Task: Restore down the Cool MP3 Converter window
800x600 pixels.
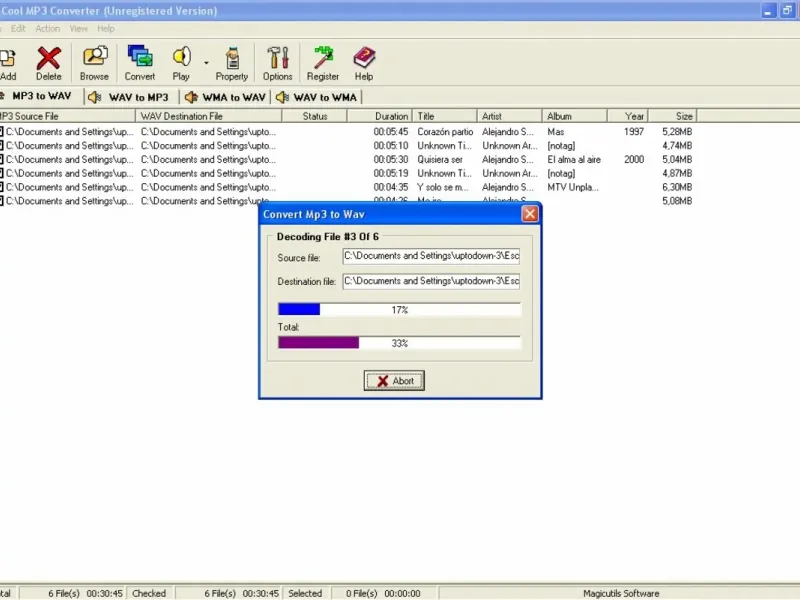Action: coord(786,10)
